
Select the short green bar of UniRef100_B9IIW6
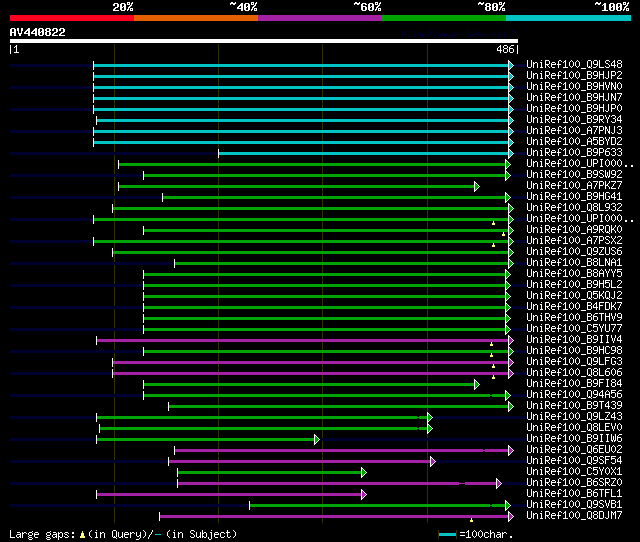coord(206,440)
